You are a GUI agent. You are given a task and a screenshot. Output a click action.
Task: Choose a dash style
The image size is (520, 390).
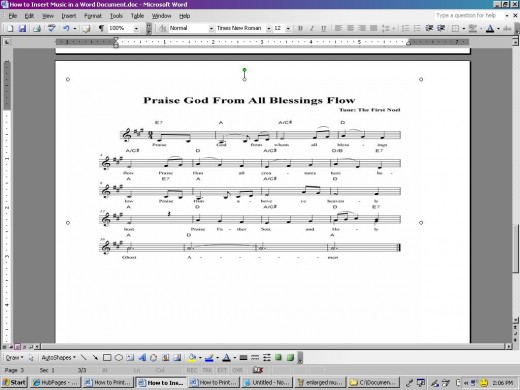click(255, 357)
